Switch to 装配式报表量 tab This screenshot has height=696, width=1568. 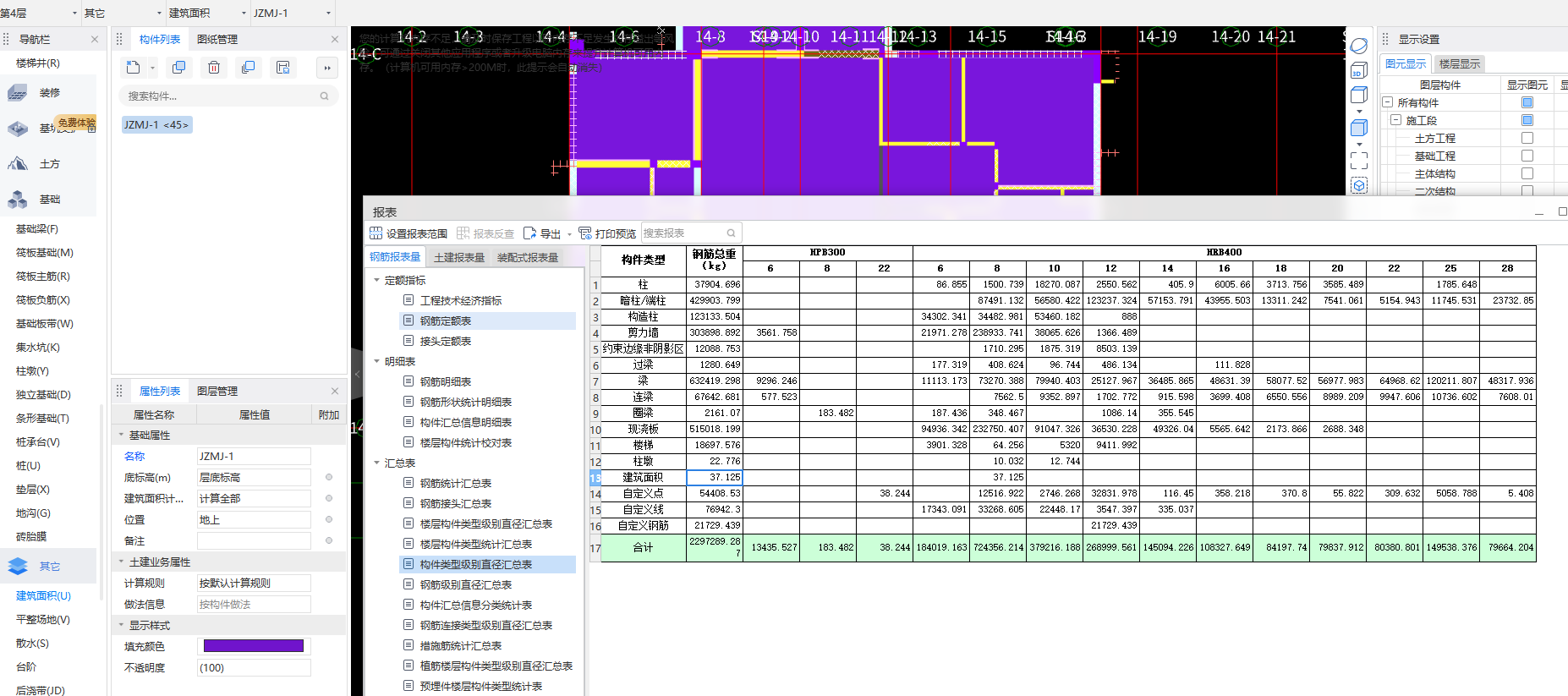[x=528, y=257]
